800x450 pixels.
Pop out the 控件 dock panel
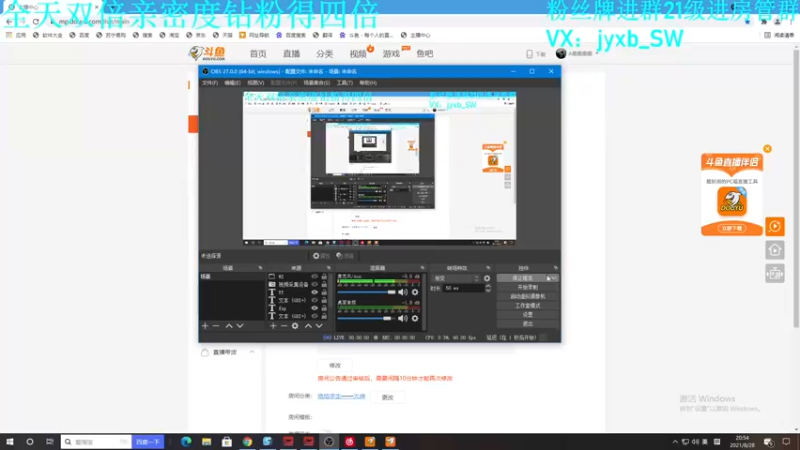tap(556, 268)
